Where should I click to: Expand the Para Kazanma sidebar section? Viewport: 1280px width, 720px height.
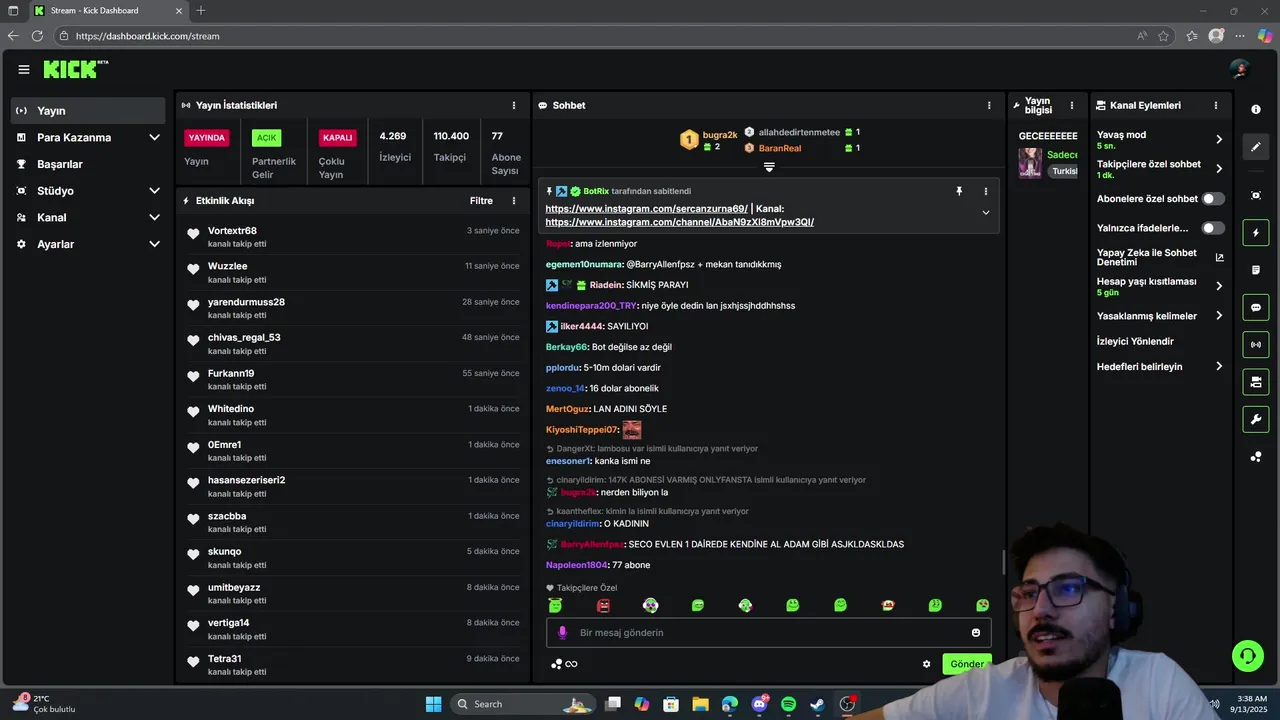[x=154, y=137]
